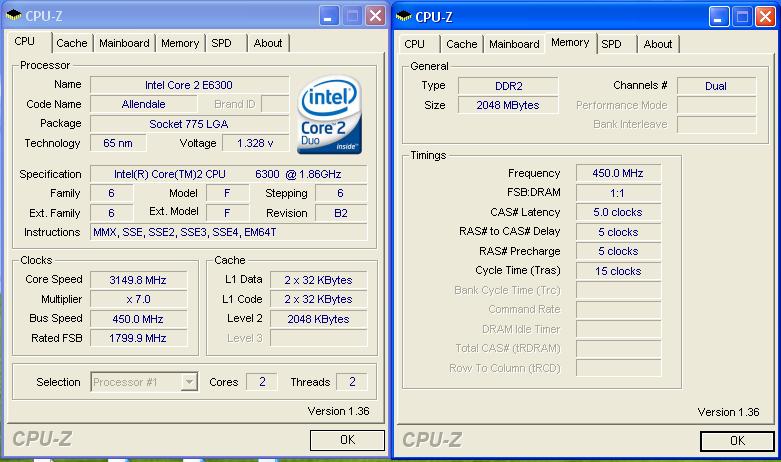Click the specification field showing 1.86GHz

pos(228,174)
